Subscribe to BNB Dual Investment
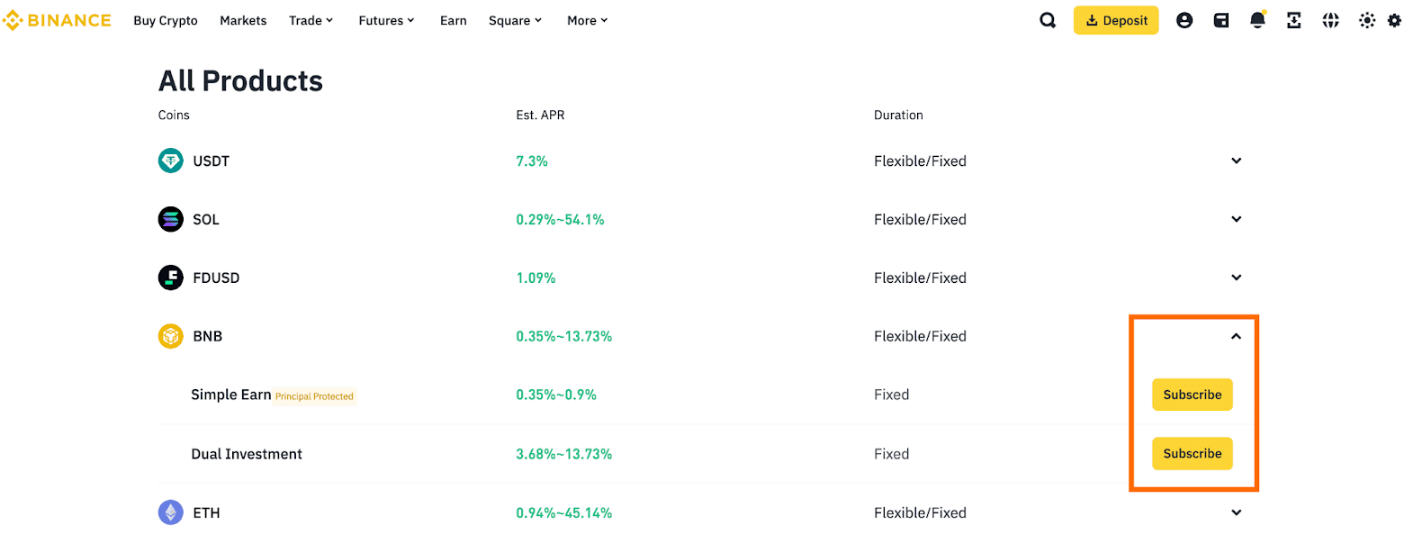1422x534 pixels. (1192, 454)
